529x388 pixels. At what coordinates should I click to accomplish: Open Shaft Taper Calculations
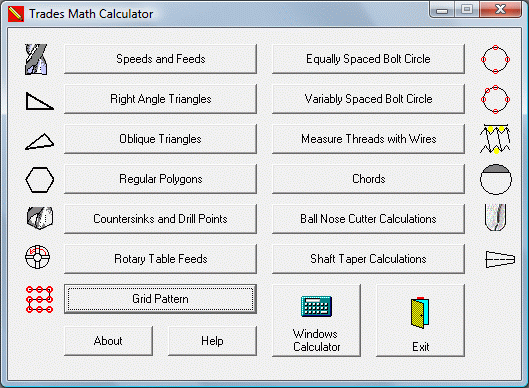(x=368, y=259)
